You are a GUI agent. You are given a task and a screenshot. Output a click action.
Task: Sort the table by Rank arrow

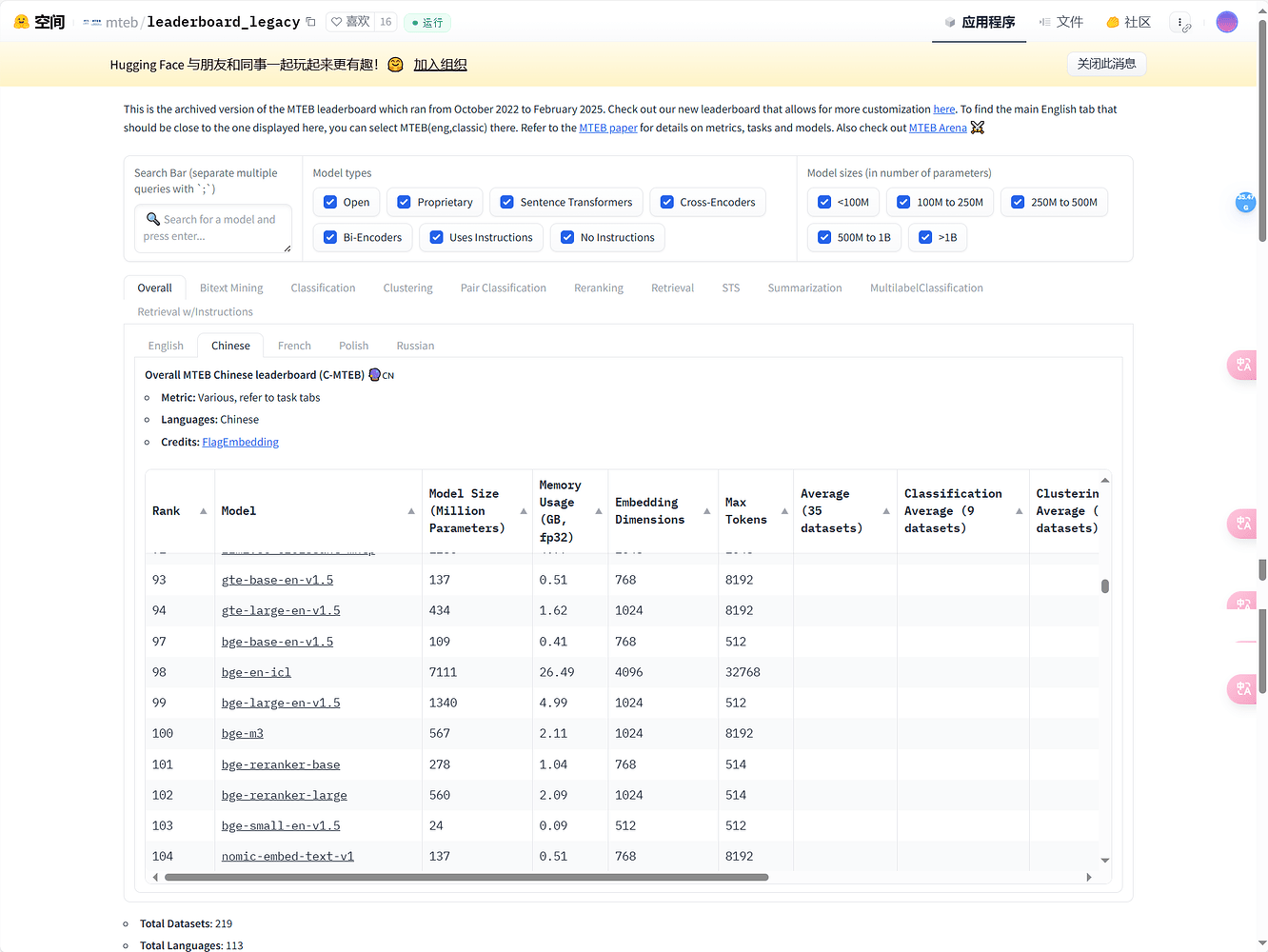pos(204,511)
